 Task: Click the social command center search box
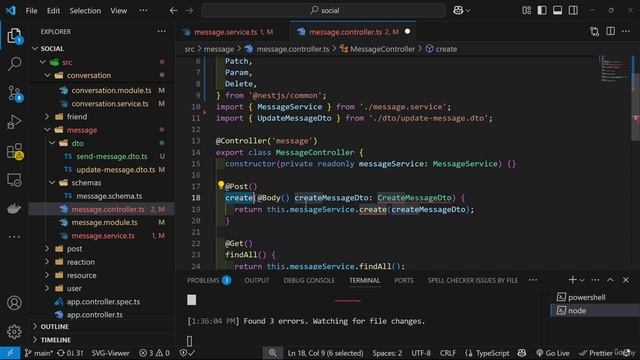[324, 11]
